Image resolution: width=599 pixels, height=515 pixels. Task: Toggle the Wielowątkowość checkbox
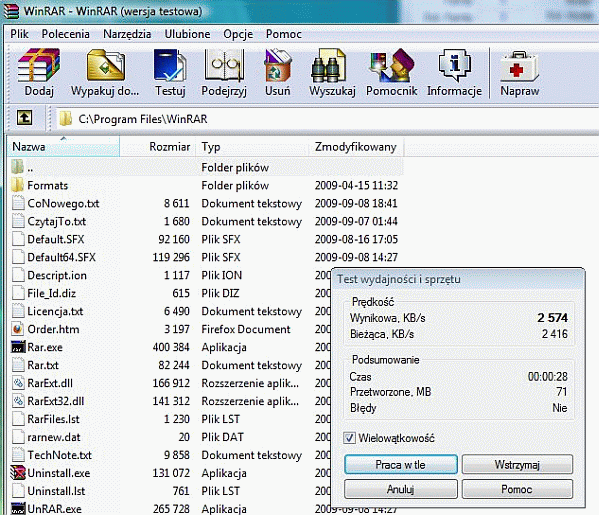[349, 438]
